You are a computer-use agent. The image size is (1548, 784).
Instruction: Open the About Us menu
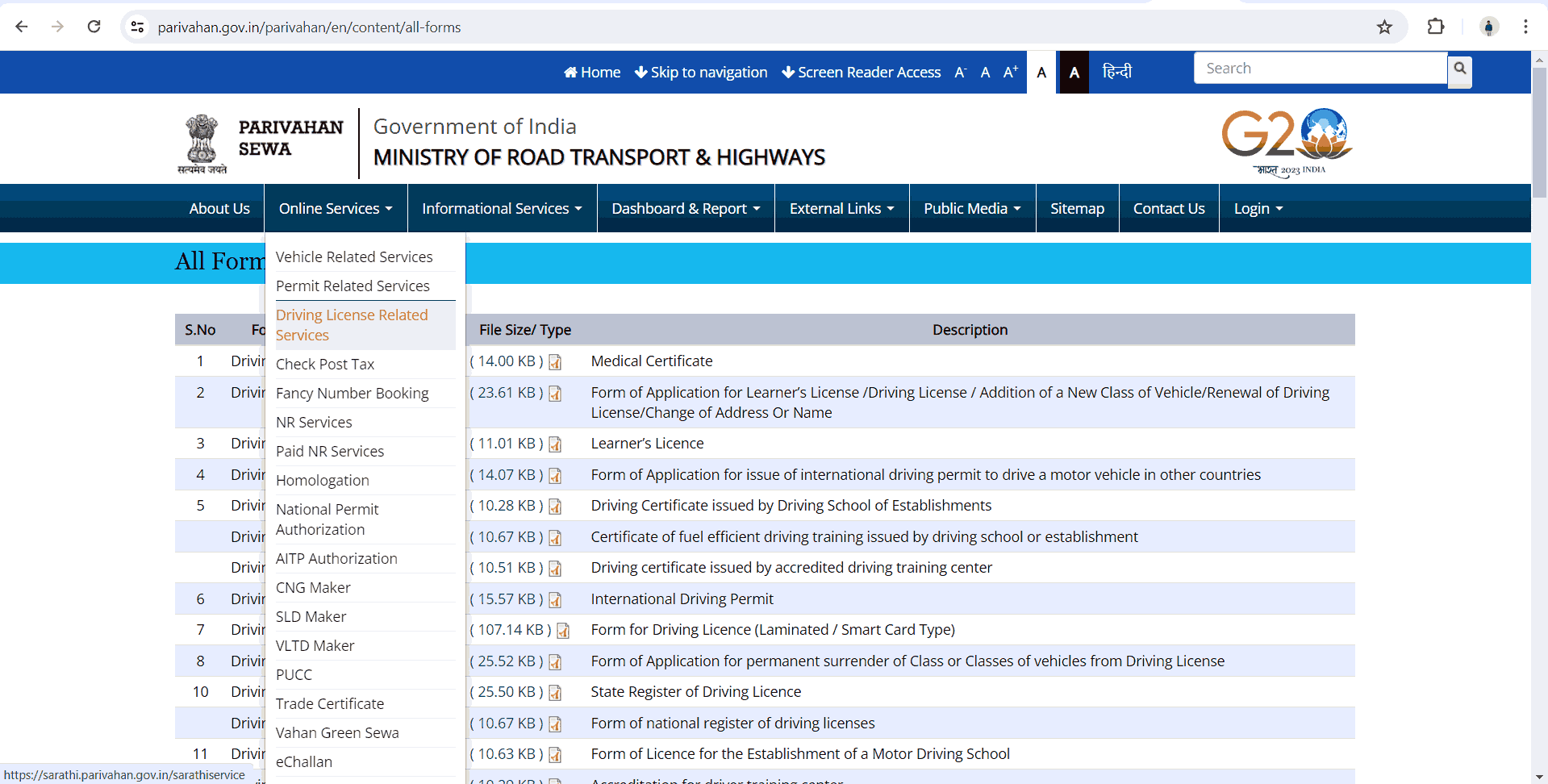point(219,208)
